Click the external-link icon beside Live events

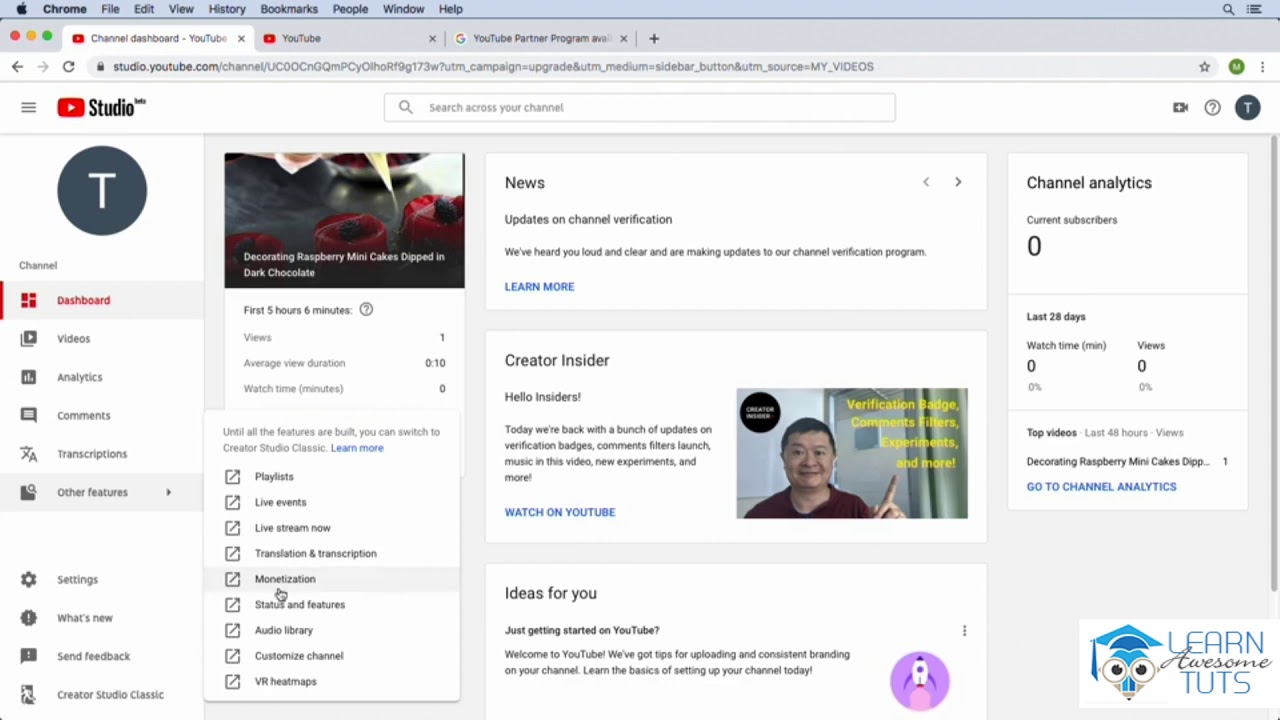coord(232,502)
